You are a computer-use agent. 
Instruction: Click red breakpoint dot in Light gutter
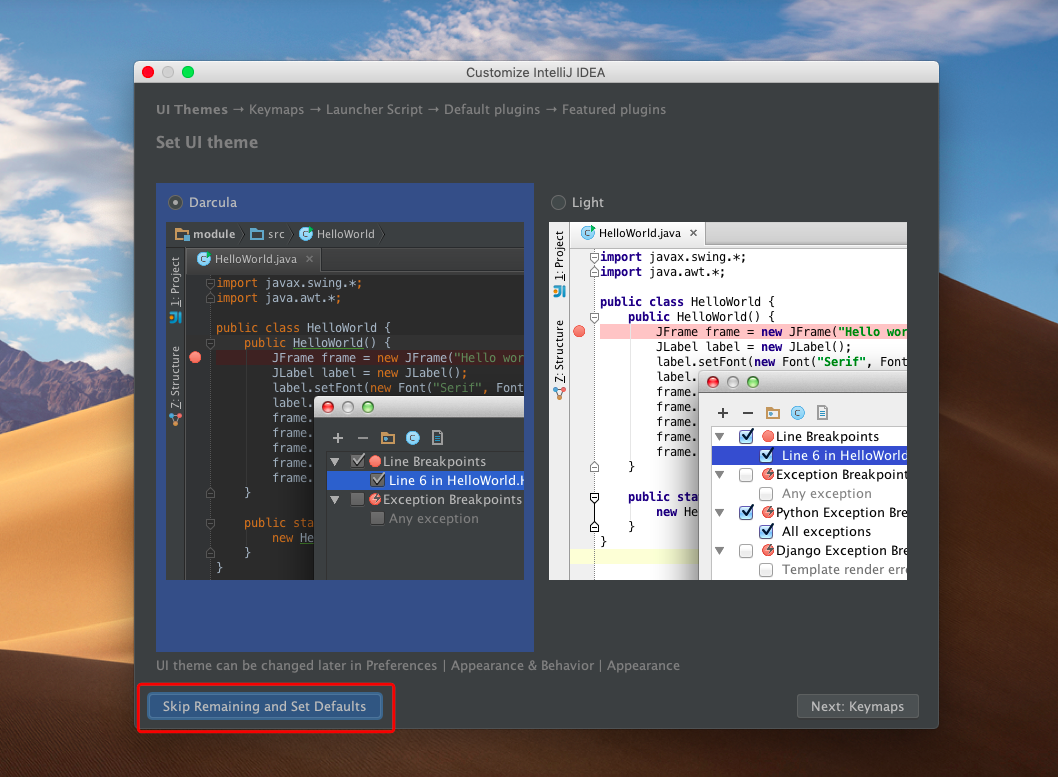point(578,331)
